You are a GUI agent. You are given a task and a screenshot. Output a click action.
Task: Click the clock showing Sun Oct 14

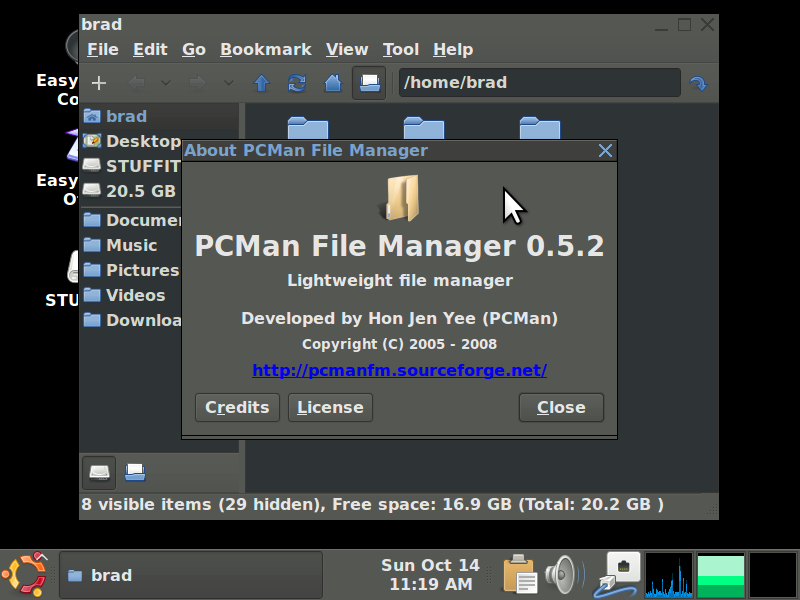click(x=430, y=574)
